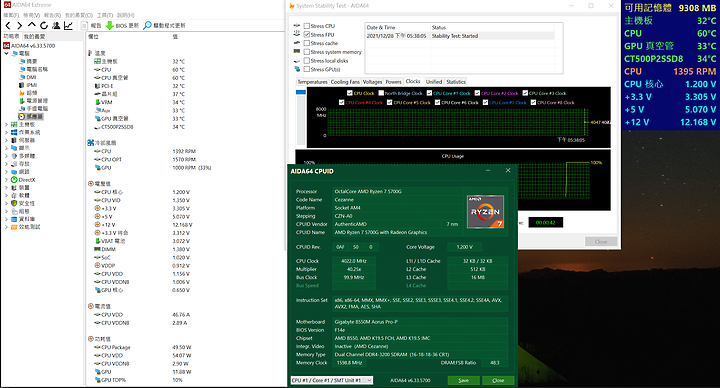Viewport: 720px width, 388px height.
Task: Select the highlighted sensor tree item
Action: tap(31, 117)
